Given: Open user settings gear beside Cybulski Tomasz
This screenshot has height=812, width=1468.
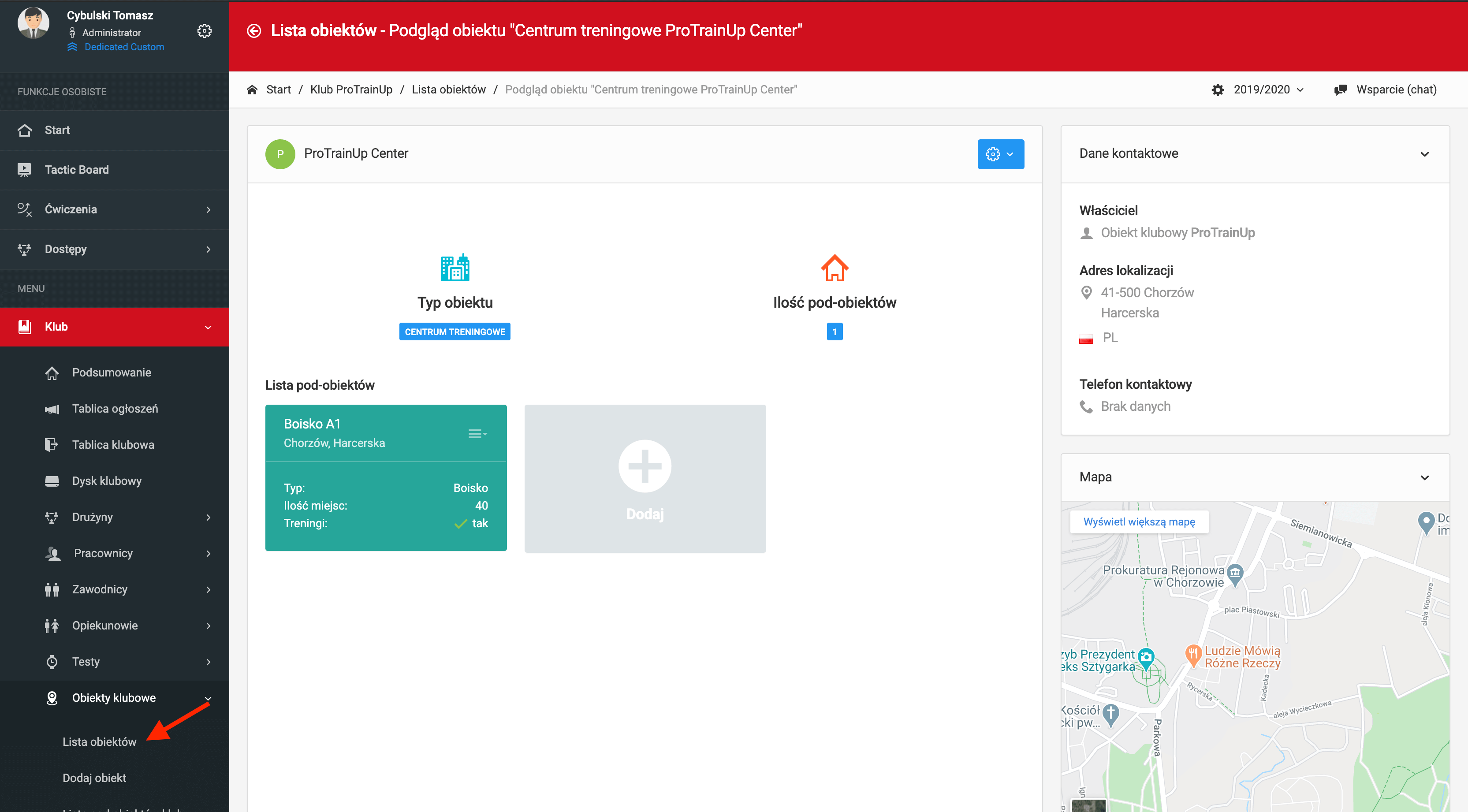Looking at the screenshot, I should coord(204,31).
